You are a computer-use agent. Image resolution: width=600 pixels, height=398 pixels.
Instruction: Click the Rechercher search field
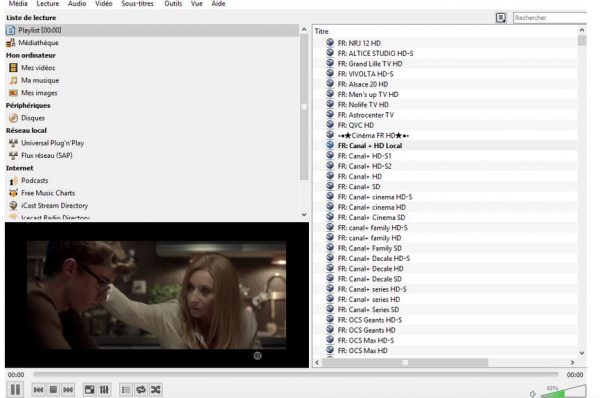tap(549, 18)
